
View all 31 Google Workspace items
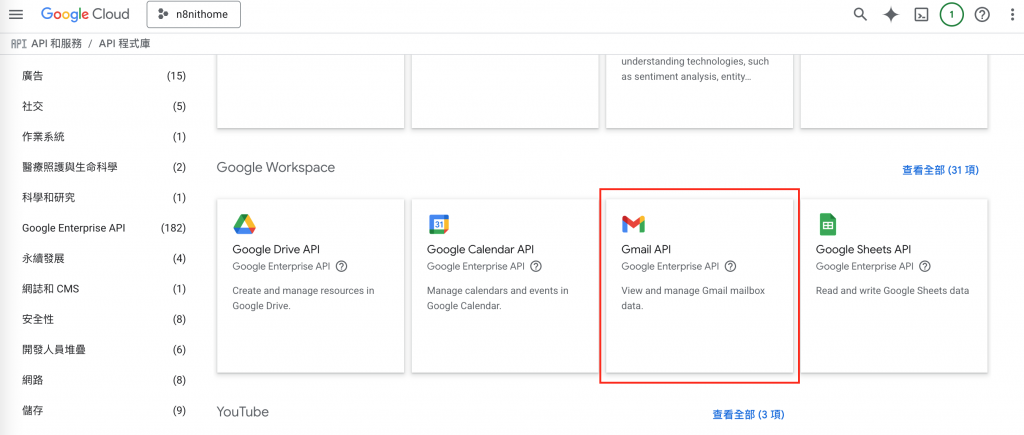click(939, 170)
